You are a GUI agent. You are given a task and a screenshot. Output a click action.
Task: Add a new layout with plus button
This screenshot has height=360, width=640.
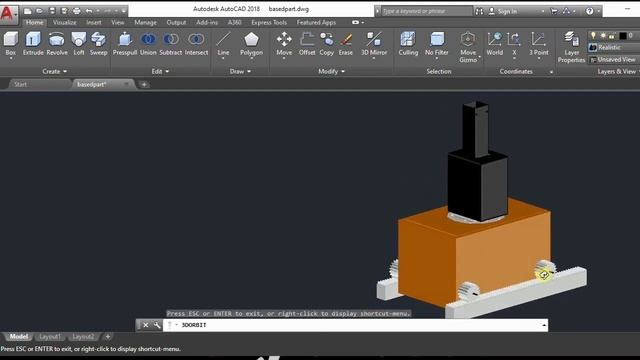click(108, 337)
